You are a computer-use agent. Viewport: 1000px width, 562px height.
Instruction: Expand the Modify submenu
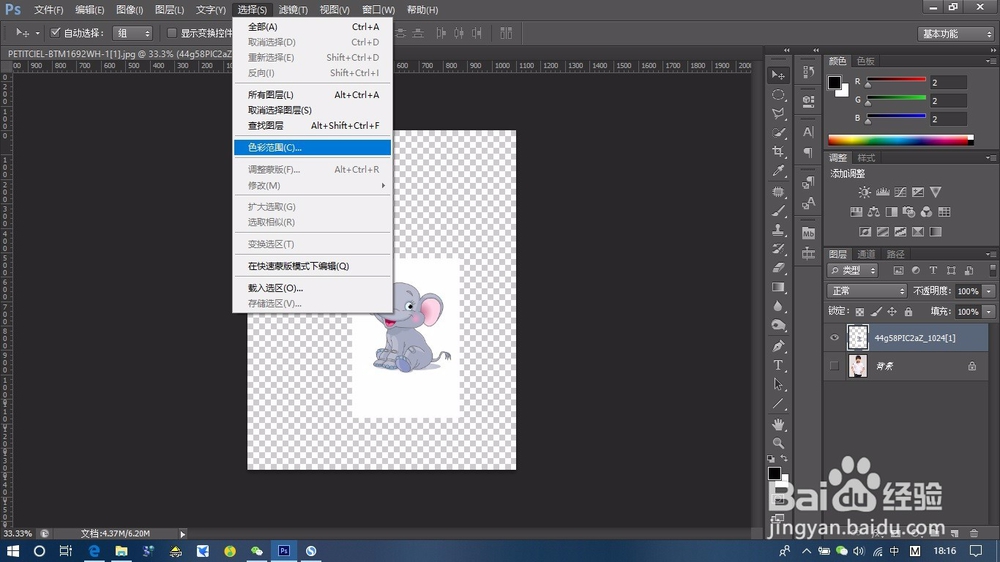(312, 186)
